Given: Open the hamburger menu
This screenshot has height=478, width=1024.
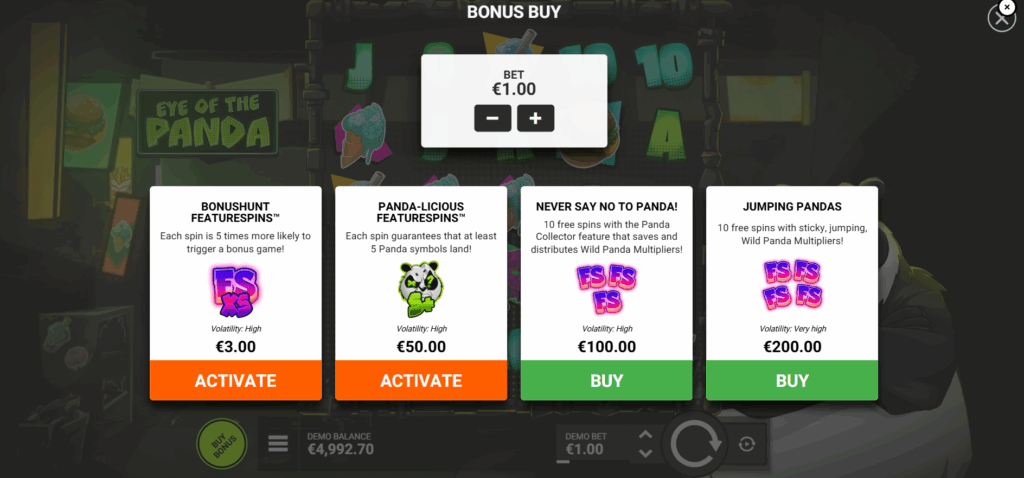Looking at the screenshot, I should click(278, 444).
